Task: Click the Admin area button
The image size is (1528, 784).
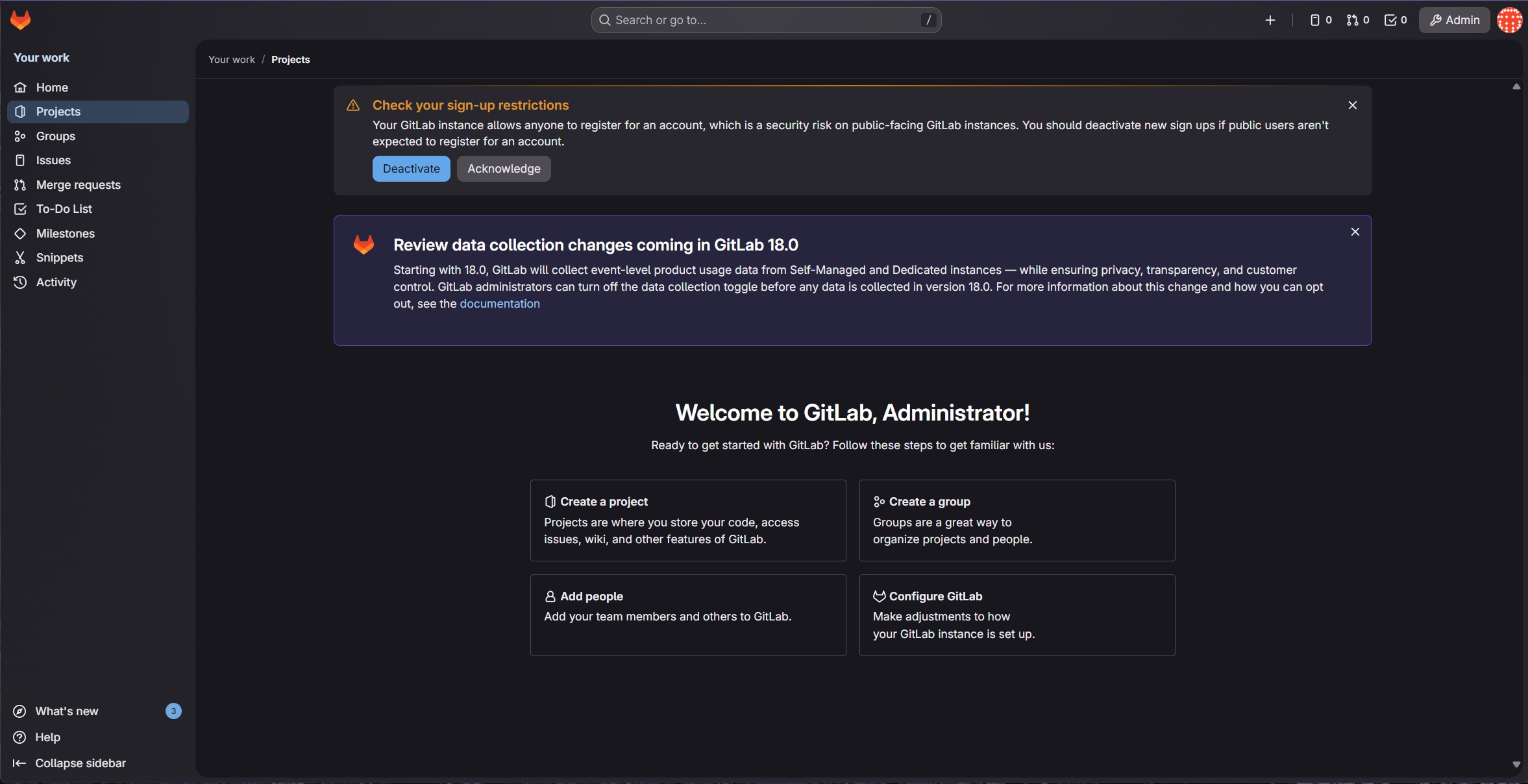Action: [x=1454, y=20]
